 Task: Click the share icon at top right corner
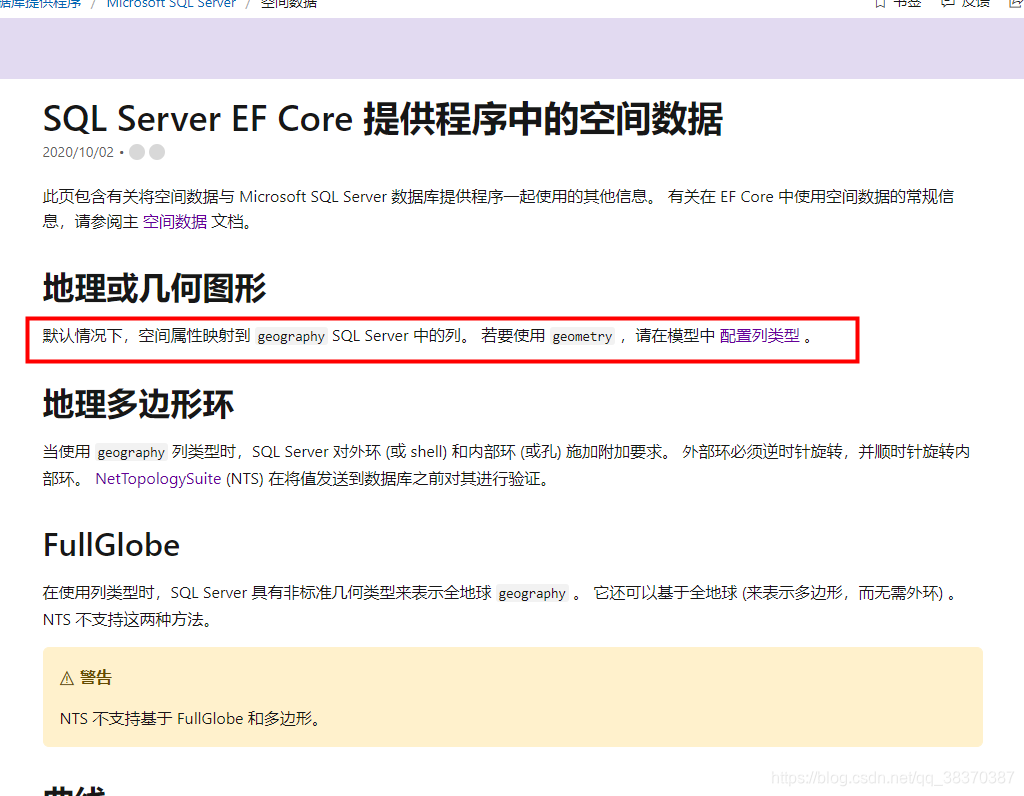pyautogui.click(x=1014, y=3)
